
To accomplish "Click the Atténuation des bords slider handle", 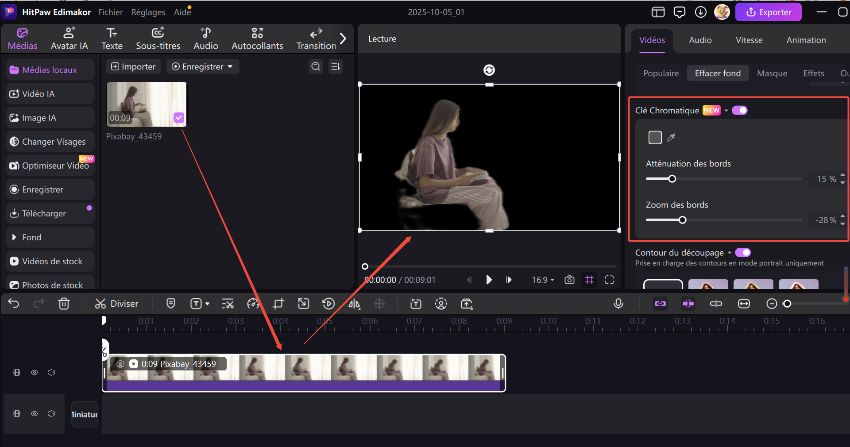I will 672,179.
